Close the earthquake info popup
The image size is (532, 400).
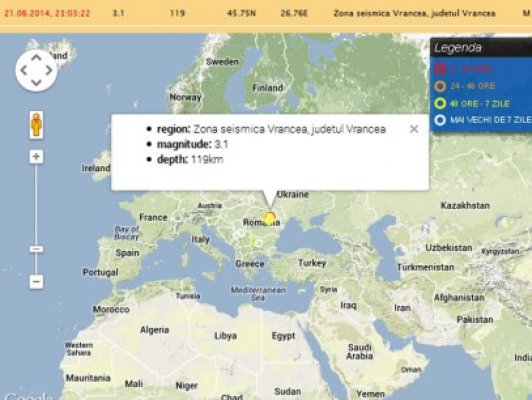click(414, 129)
